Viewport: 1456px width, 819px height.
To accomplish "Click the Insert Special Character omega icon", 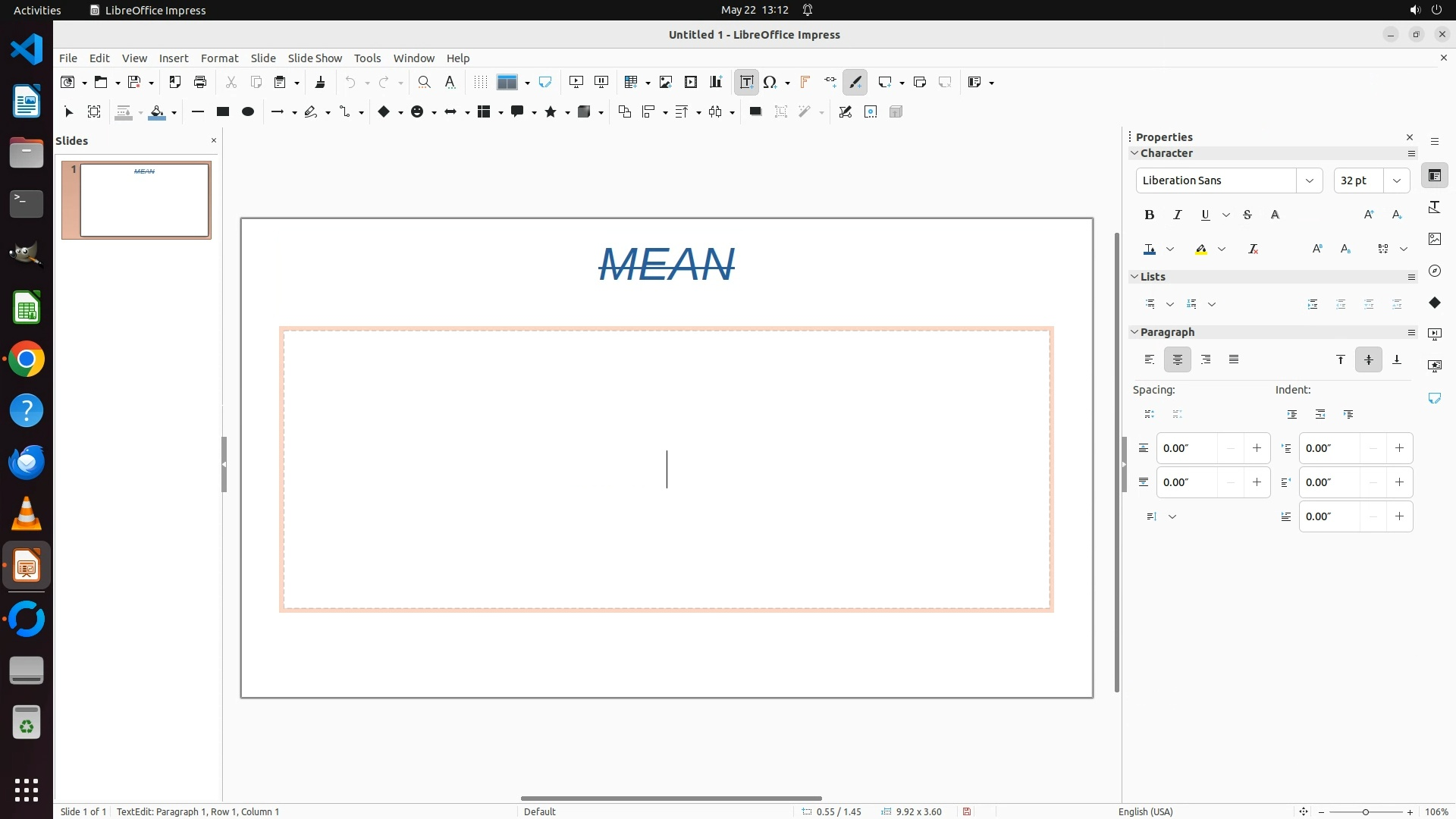I will pyautogui.click(x=770, y=82).
